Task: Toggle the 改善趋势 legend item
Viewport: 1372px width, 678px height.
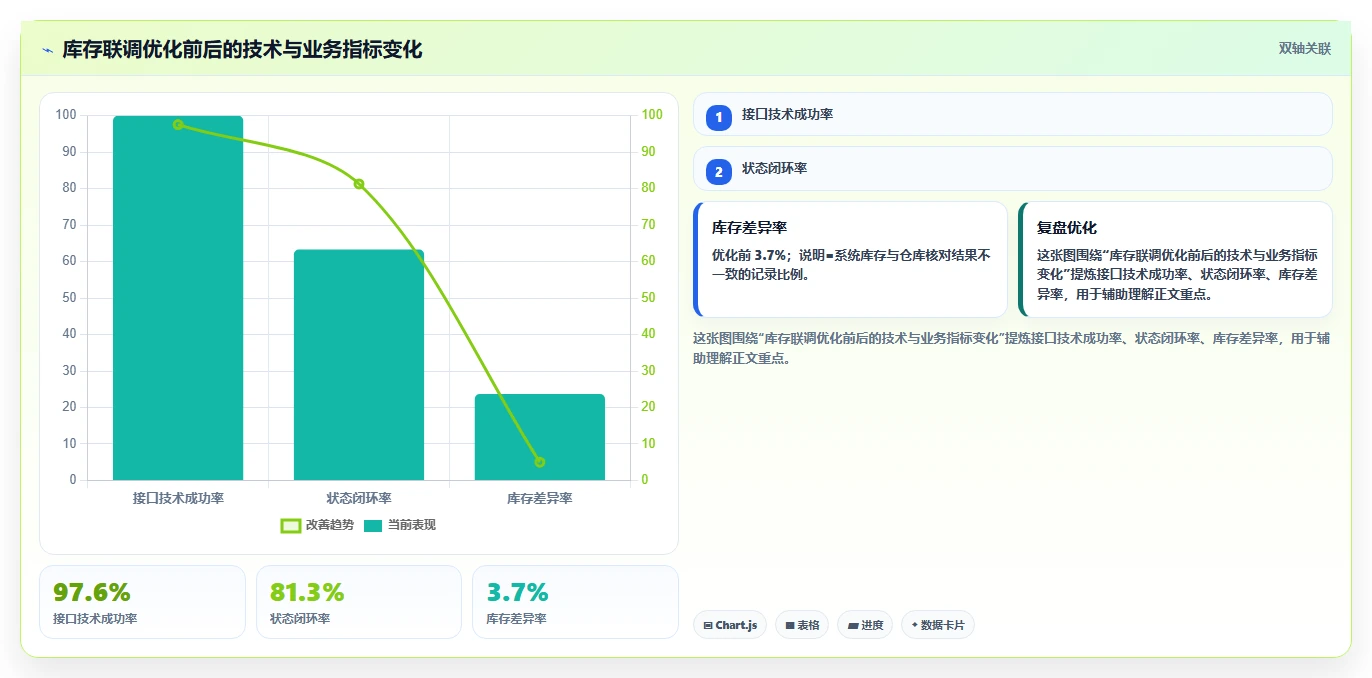Action: click(x=317, y=525)
